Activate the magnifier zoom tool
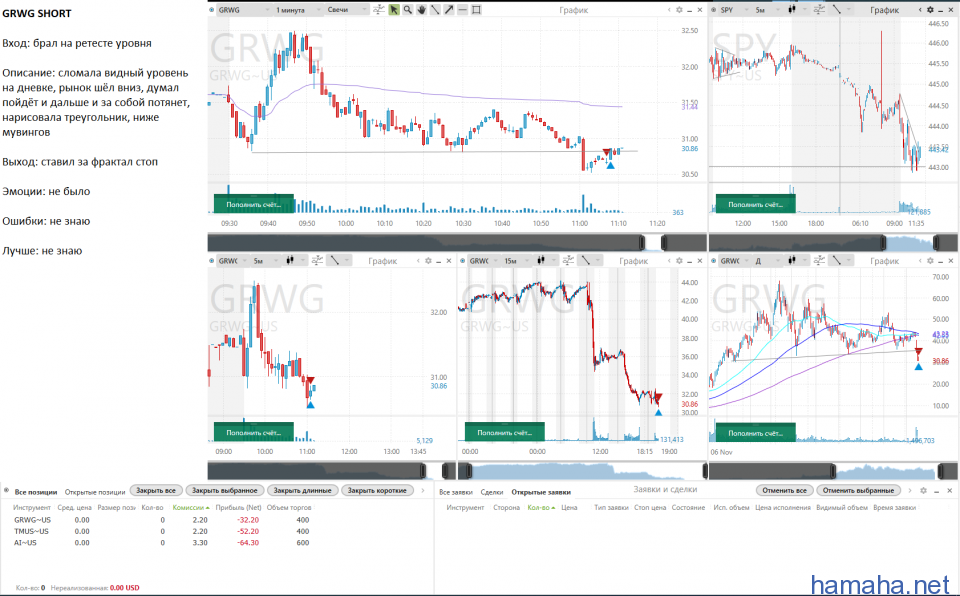This screenshot has height=596, width=960. point(408,10)
